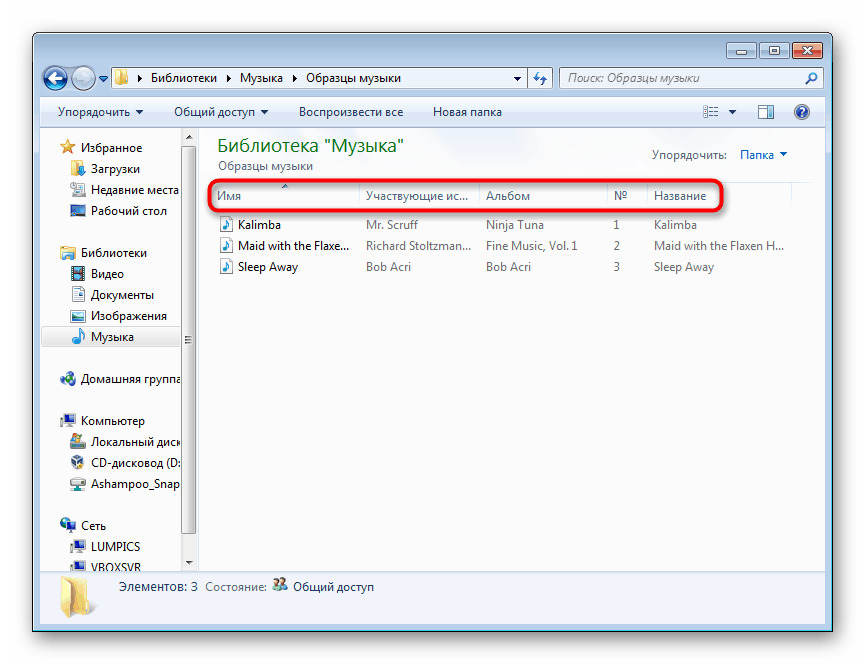Screen dimensions: 865x664
Task: Open recent pages dropdown next to navigation arrows
Action: [103, 79]
